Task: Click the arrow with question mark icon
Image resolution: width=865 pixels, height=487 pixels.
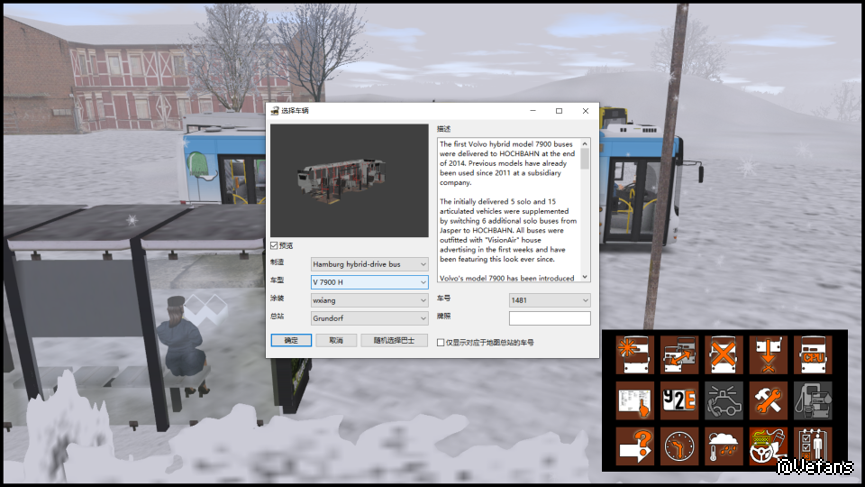Action: click(x=634, y=445)
